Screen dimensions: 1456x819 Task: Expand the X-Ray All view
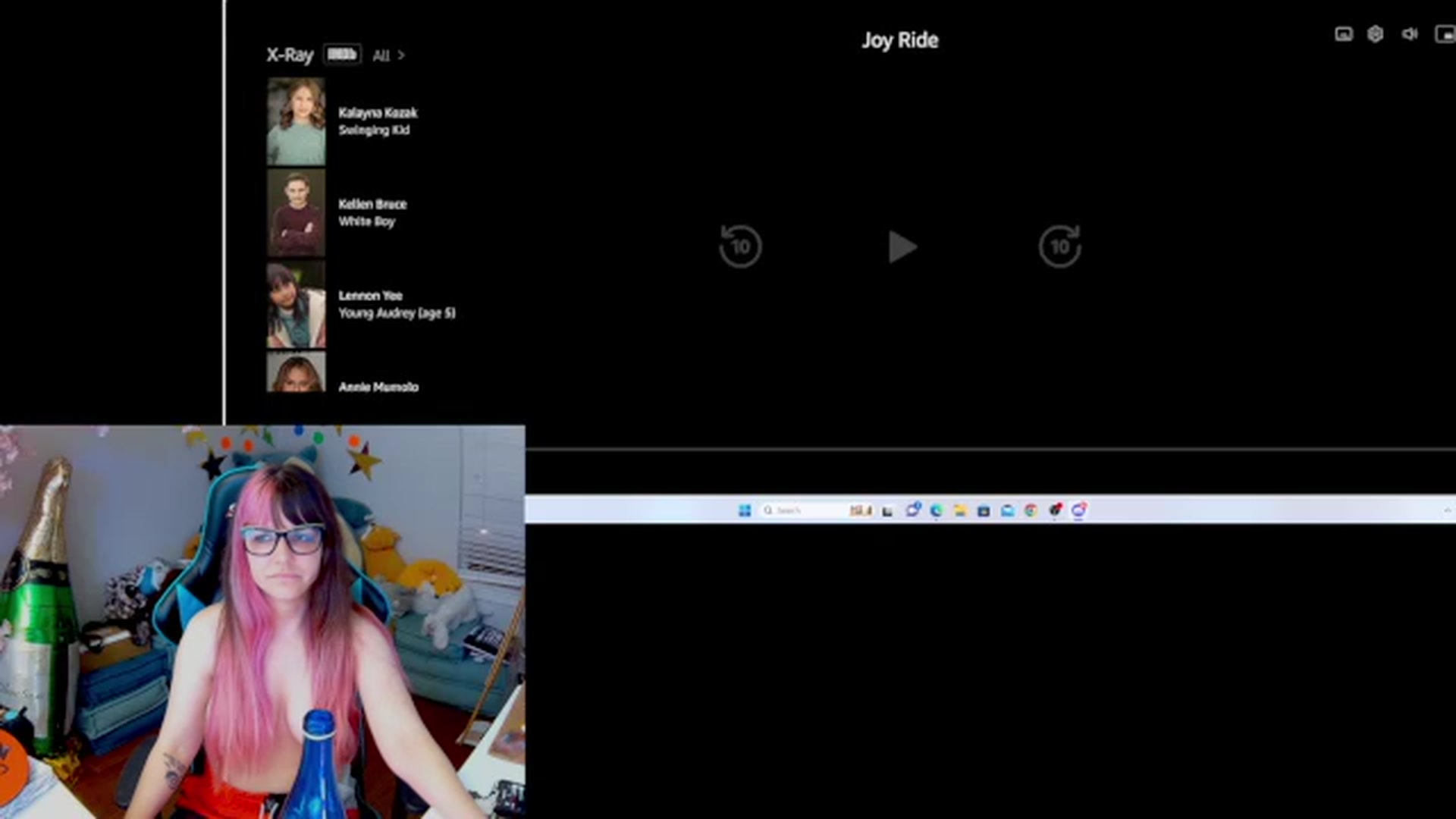(388, 55)
